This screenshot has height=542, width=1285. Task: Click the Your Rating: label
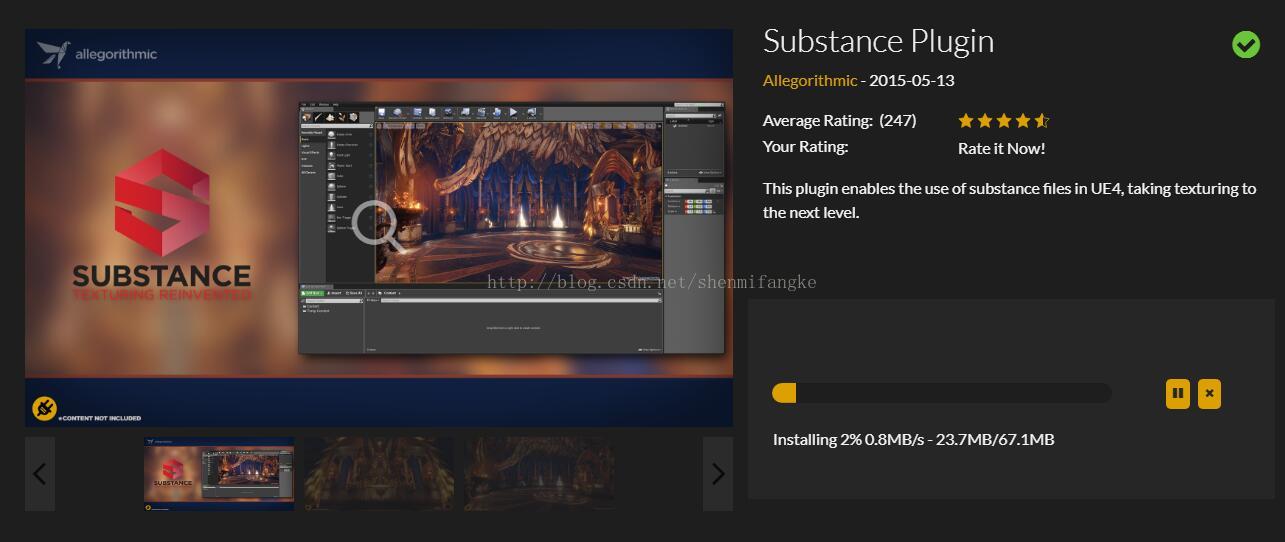point(805,147)
